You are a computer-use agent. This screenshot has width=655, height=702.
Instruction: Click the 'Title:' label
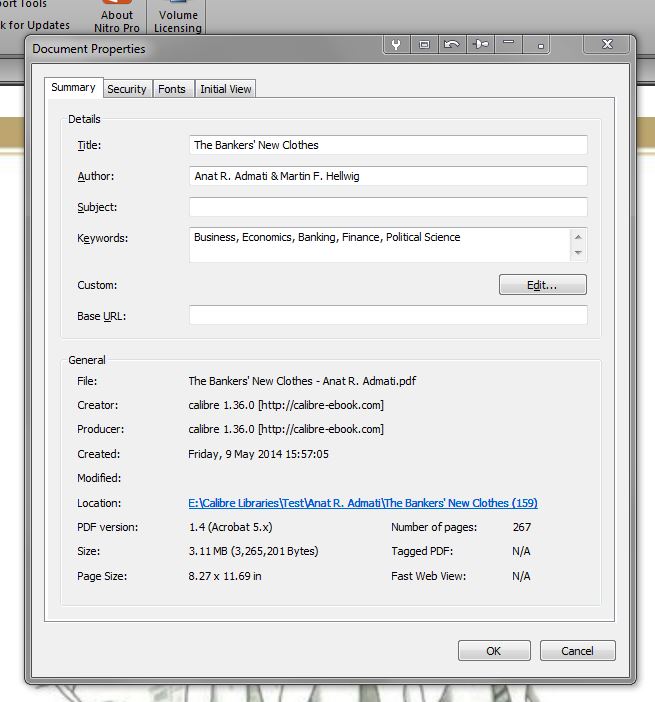click(x=89, y=145)
